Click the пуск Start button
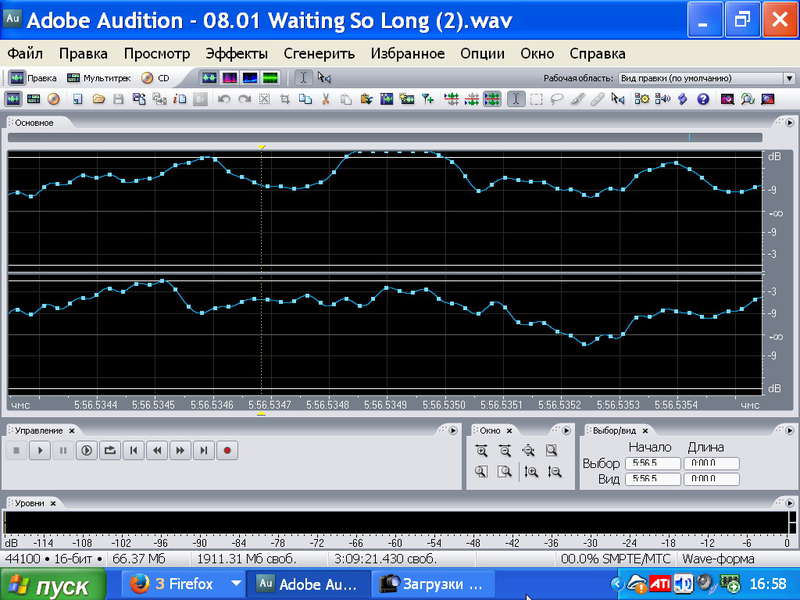The width and height of the screenshot is (800, 600). pos(53,585)
